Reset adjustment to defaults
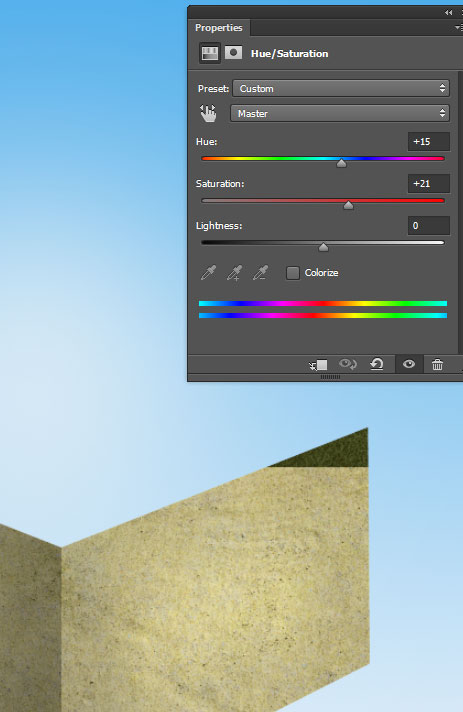The height and width of the screenshot is (712, 463). click(x=377, y=364)
